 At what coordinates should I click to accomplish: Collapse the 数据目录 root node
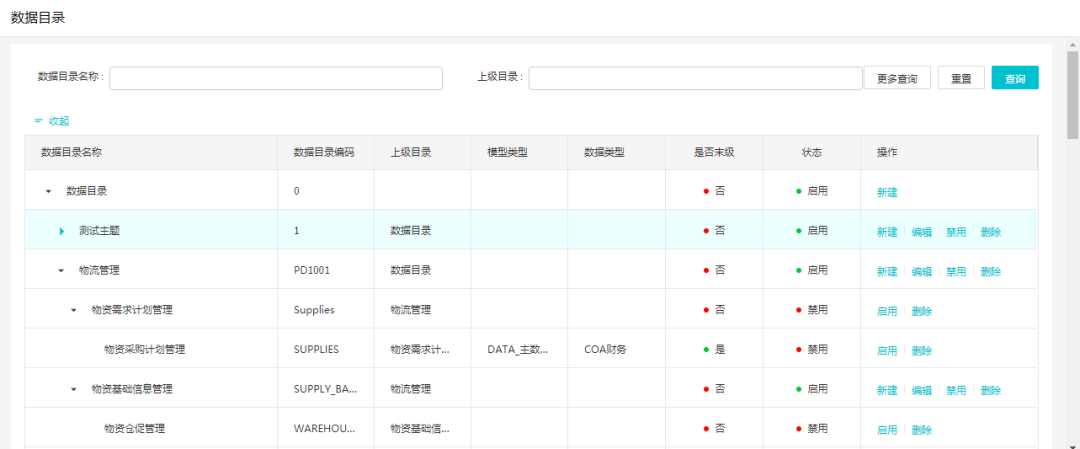click(x=48, y=191)
